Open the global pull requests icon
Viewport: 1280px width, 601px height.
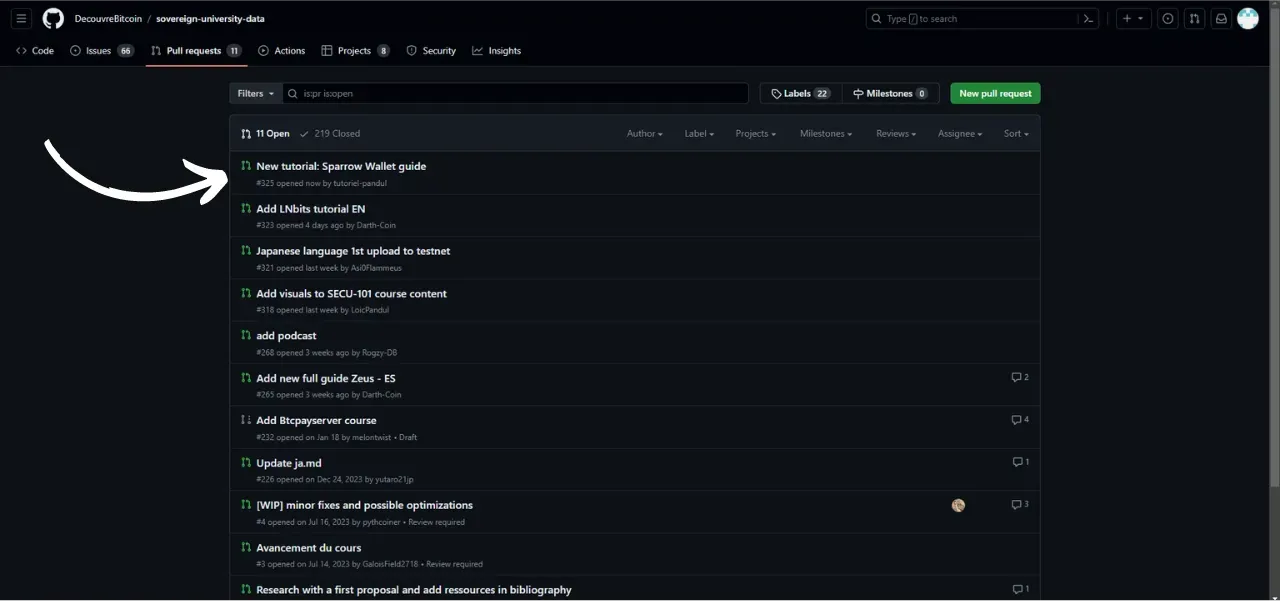pyautogui.click(x=1194, y=18)
